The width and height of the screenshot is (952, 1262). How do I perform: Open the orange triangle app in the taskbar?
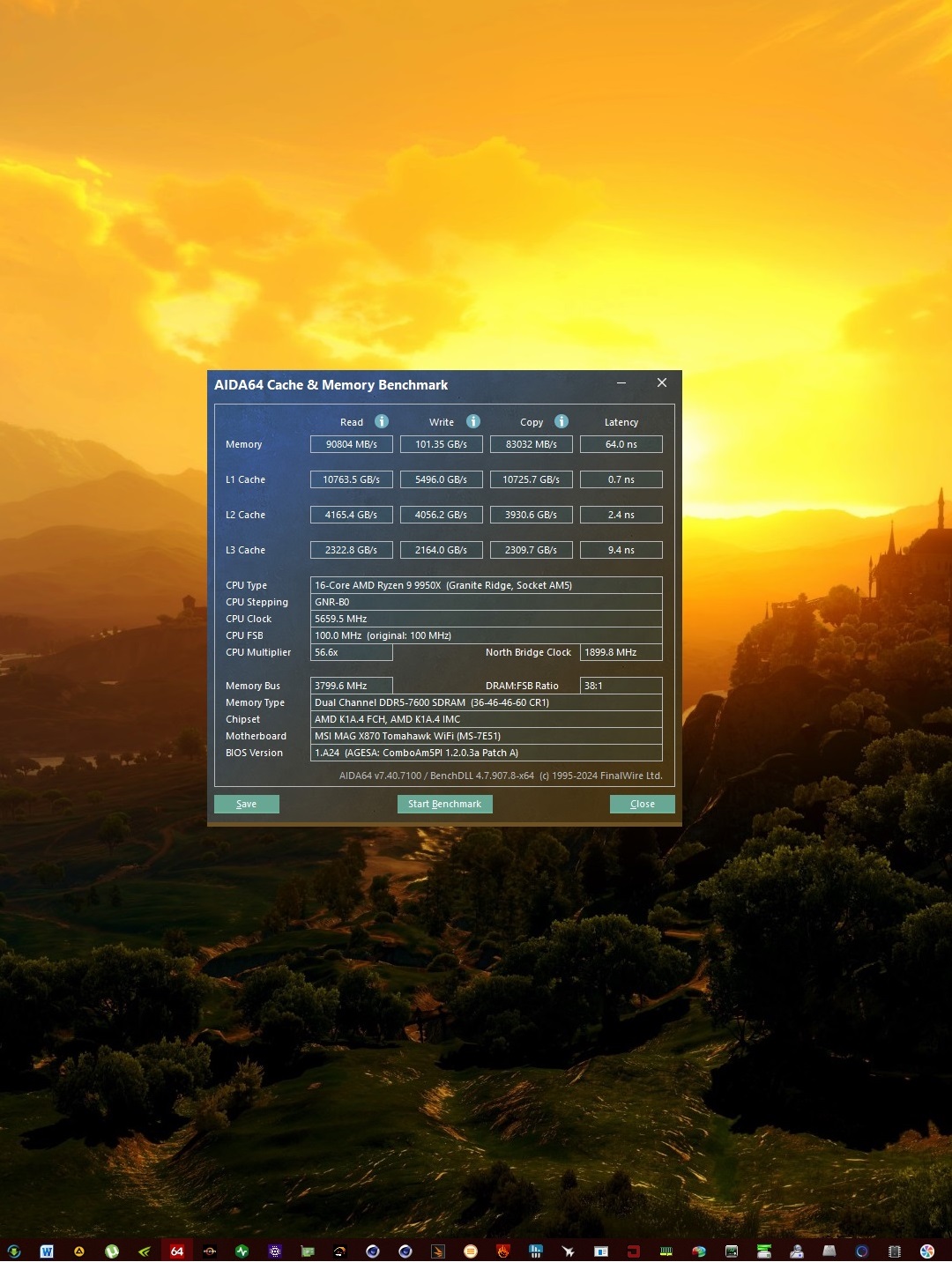point(79,1251)
